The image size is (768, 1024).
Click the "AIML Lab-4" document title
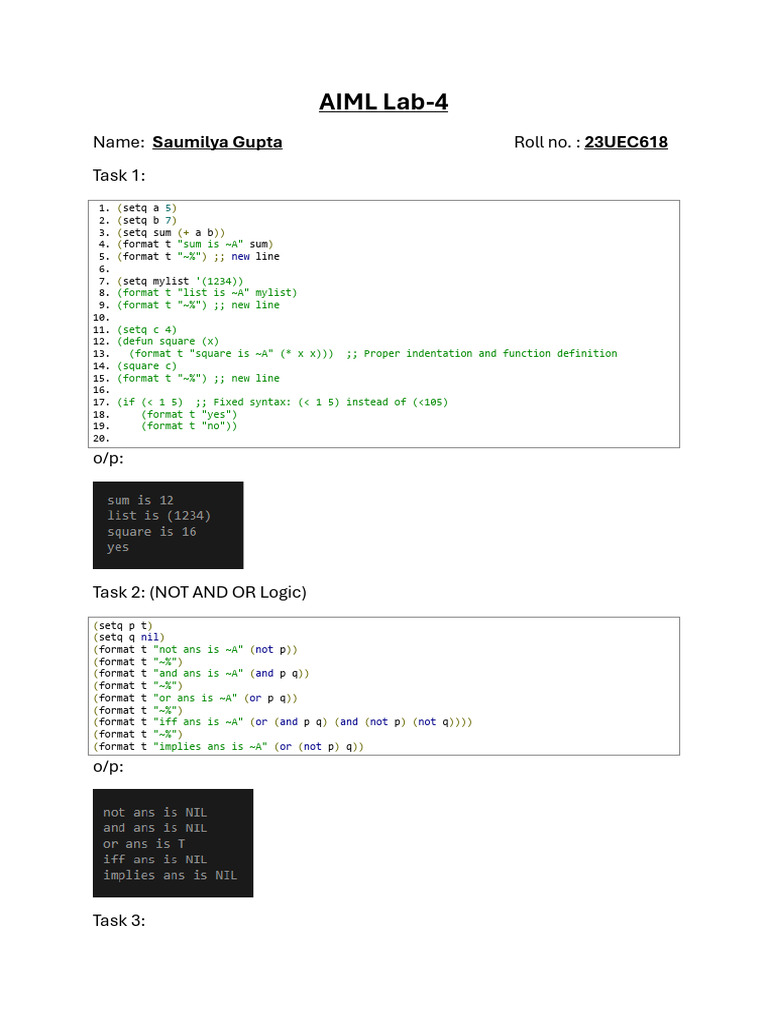pyautogui.click(x=383, y=101)
